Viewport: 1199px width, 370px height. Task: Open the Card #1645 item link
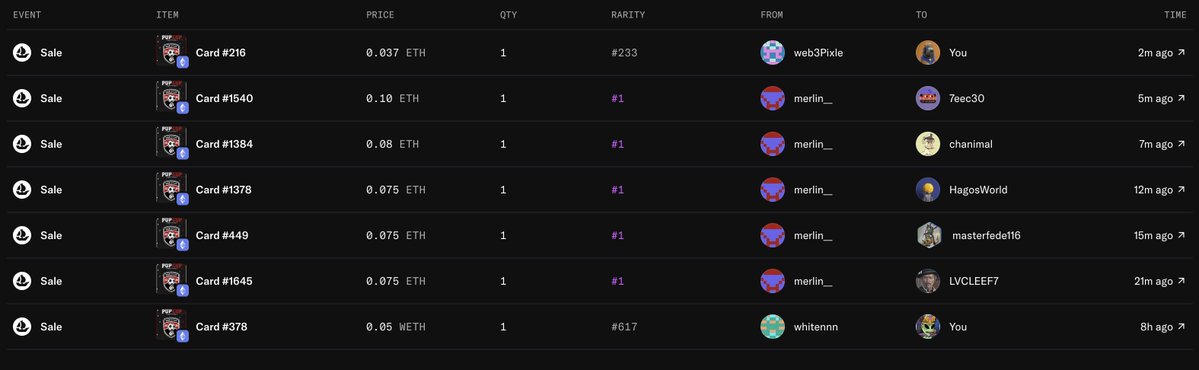pos(224,281)
